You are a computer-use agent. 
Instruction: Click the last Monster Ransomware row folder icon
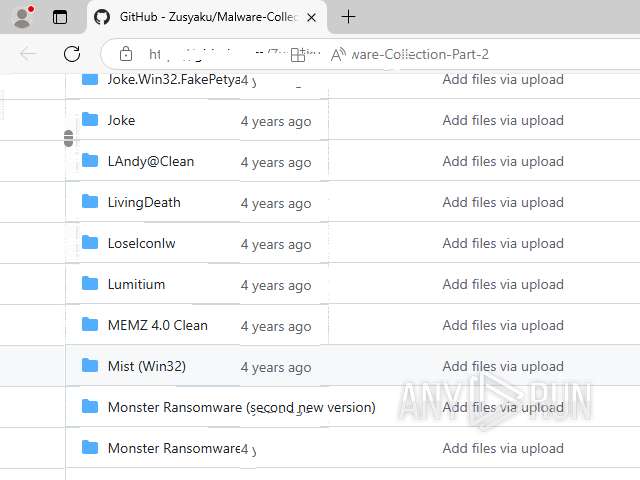tap(90, 447)
